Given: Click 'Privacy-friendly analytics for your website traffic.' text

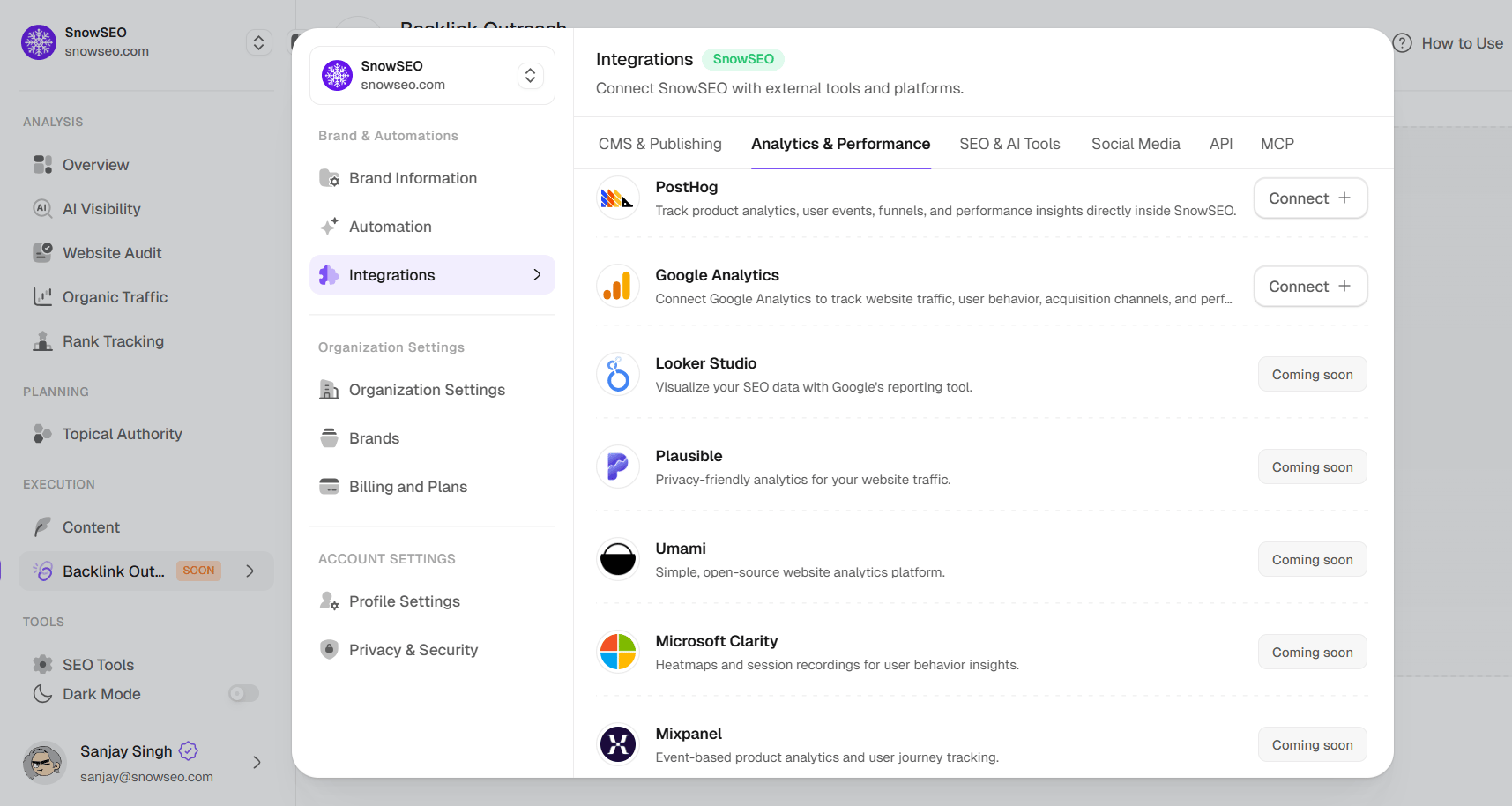Looking at the screenshot, I should (x=803, y=480).
